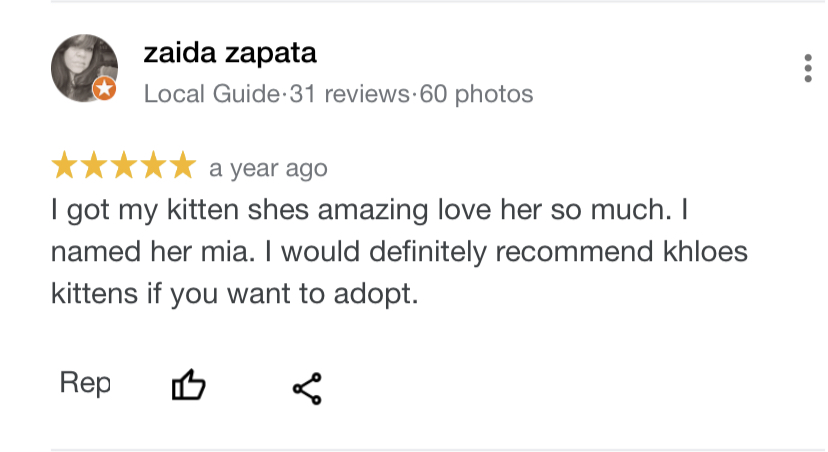Viewport: 828px width, 452px height.
Task: Open zaida zapata's profile photo
Action: coord(83,67)
